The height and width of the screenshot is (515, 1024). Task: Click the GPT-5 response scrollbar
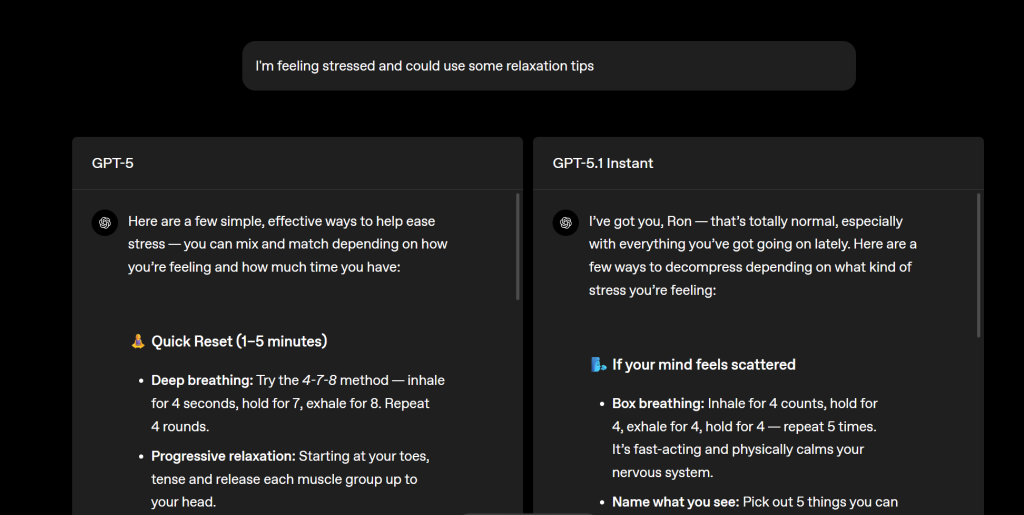coord(517,246)
